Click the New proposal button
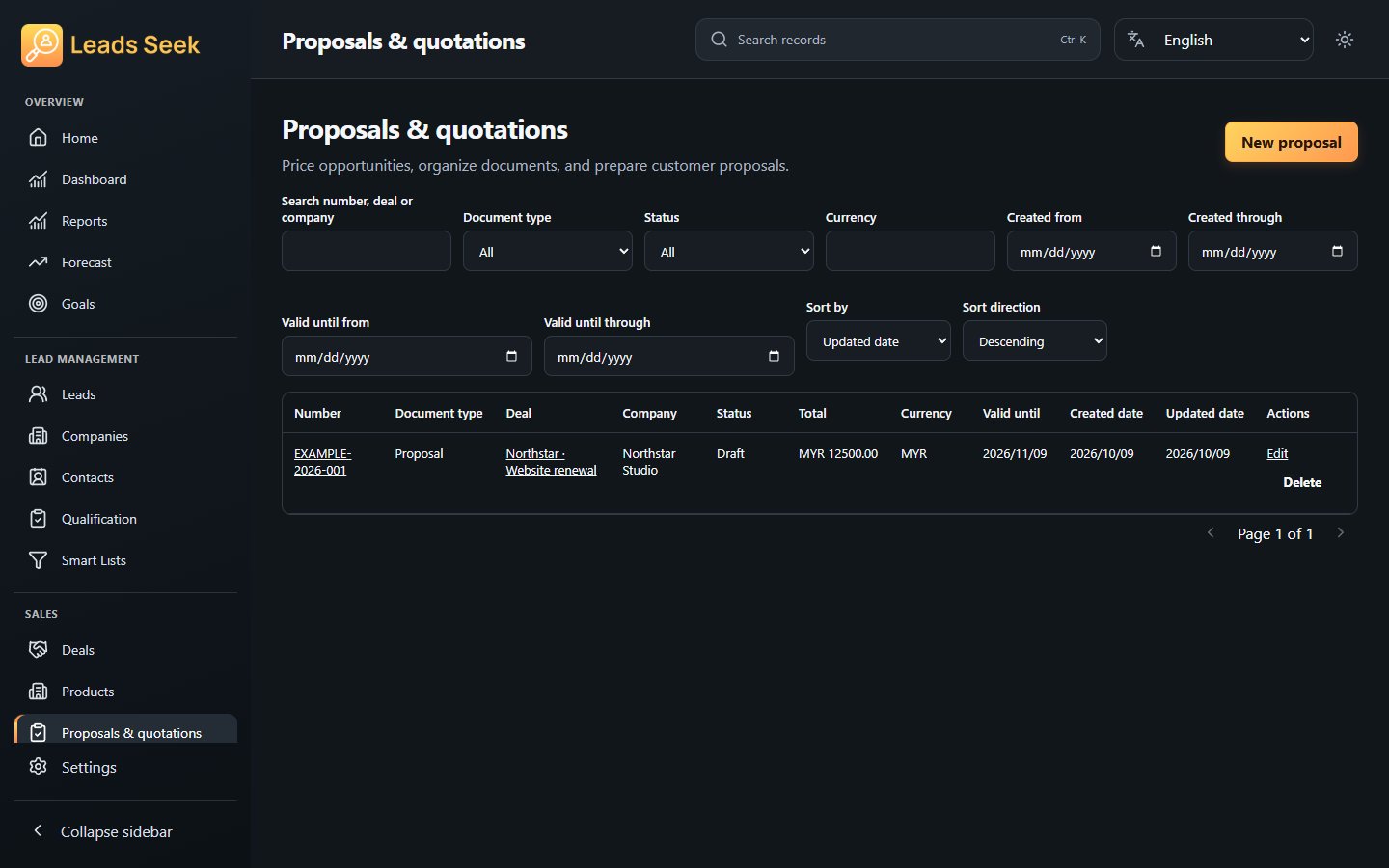 click(x=1292, y=142)
